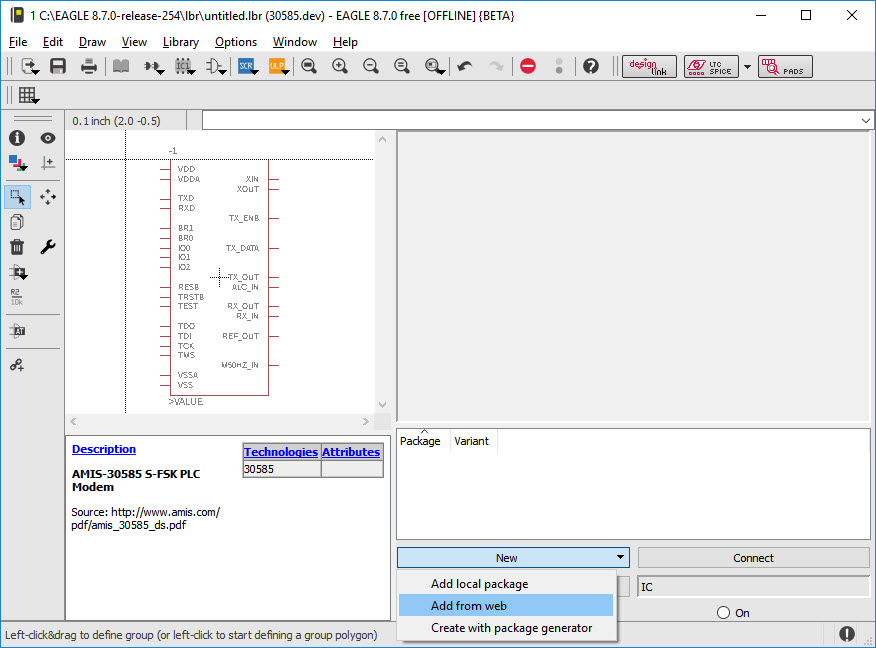Viewport: 876px width, 648px height.
Task: Select the Delete trash can tool
Action: pyautogui.click(x=17, y=247)
